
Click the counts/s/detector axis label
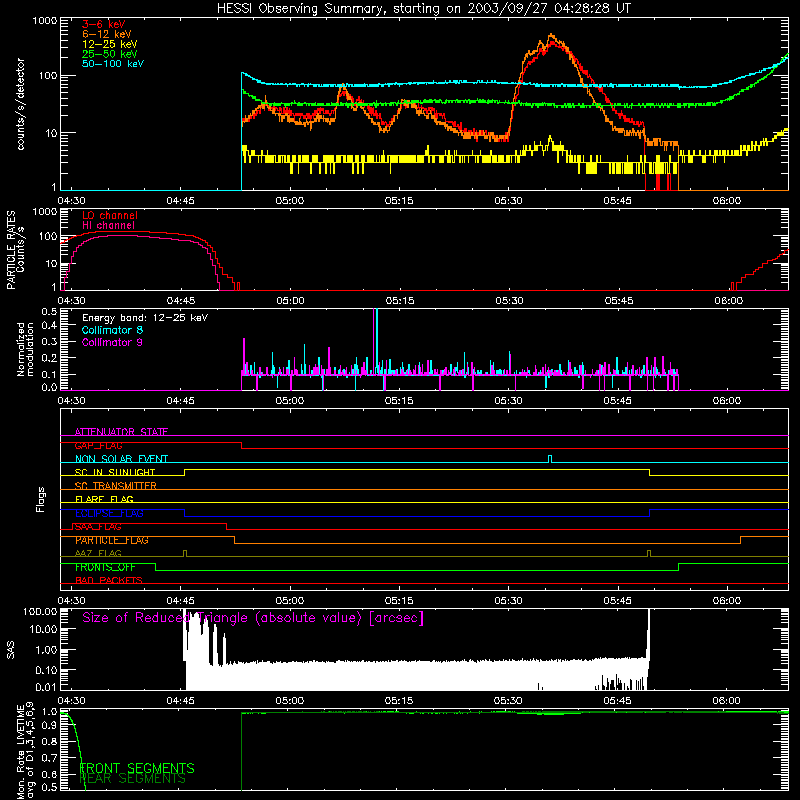tap(21, 104)
